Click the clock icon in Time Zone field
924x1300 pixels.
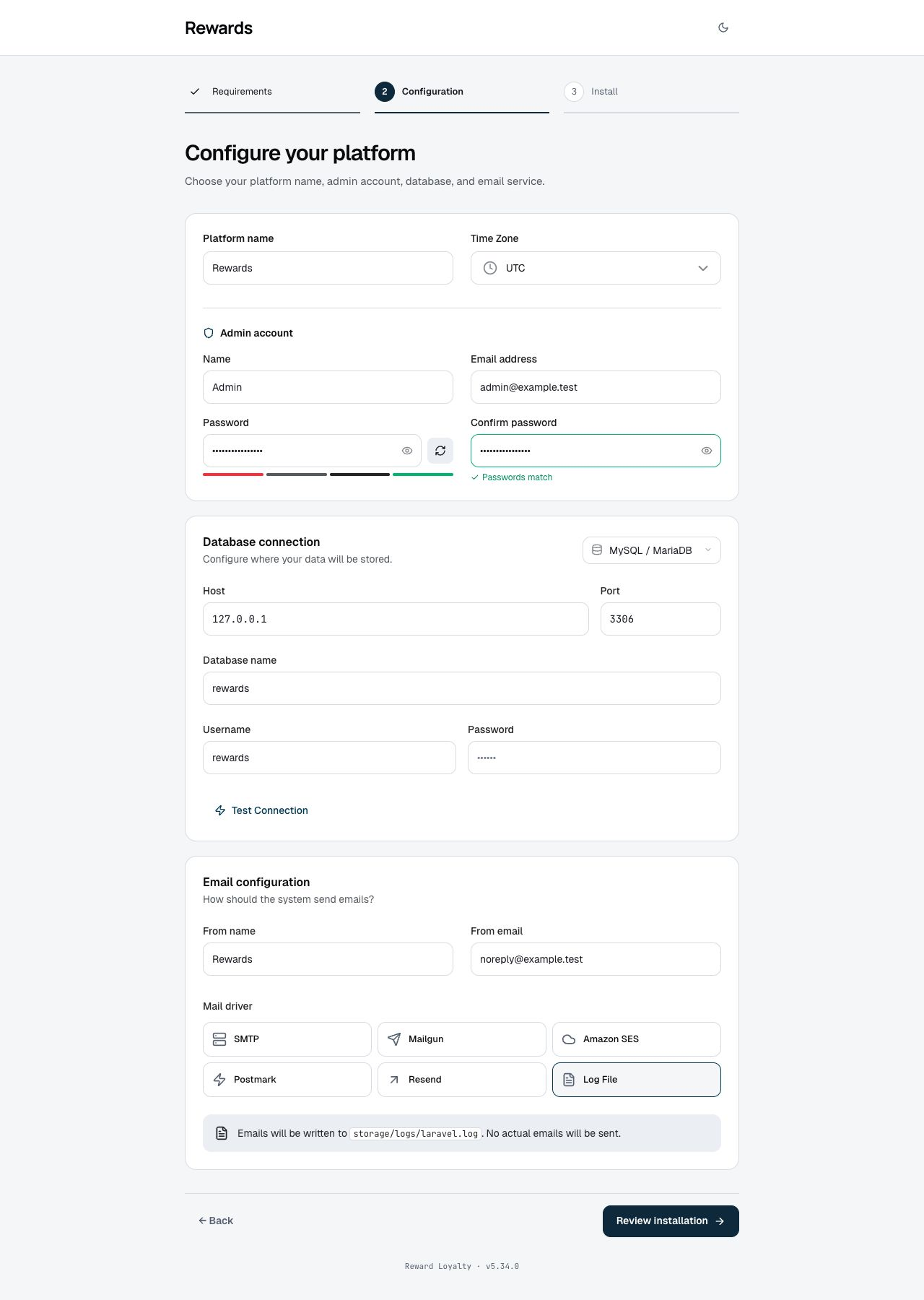click(490, 268)
